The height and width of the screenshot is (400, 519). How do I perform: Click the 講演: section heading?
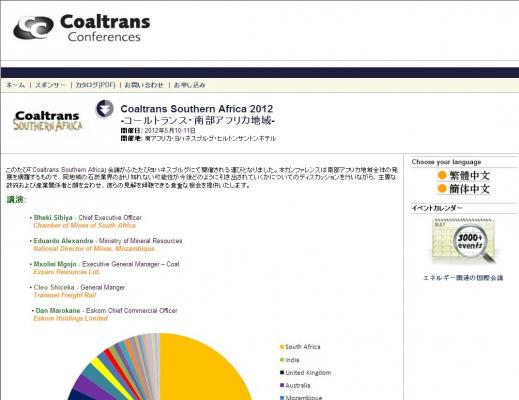click(x=16, y=200)
